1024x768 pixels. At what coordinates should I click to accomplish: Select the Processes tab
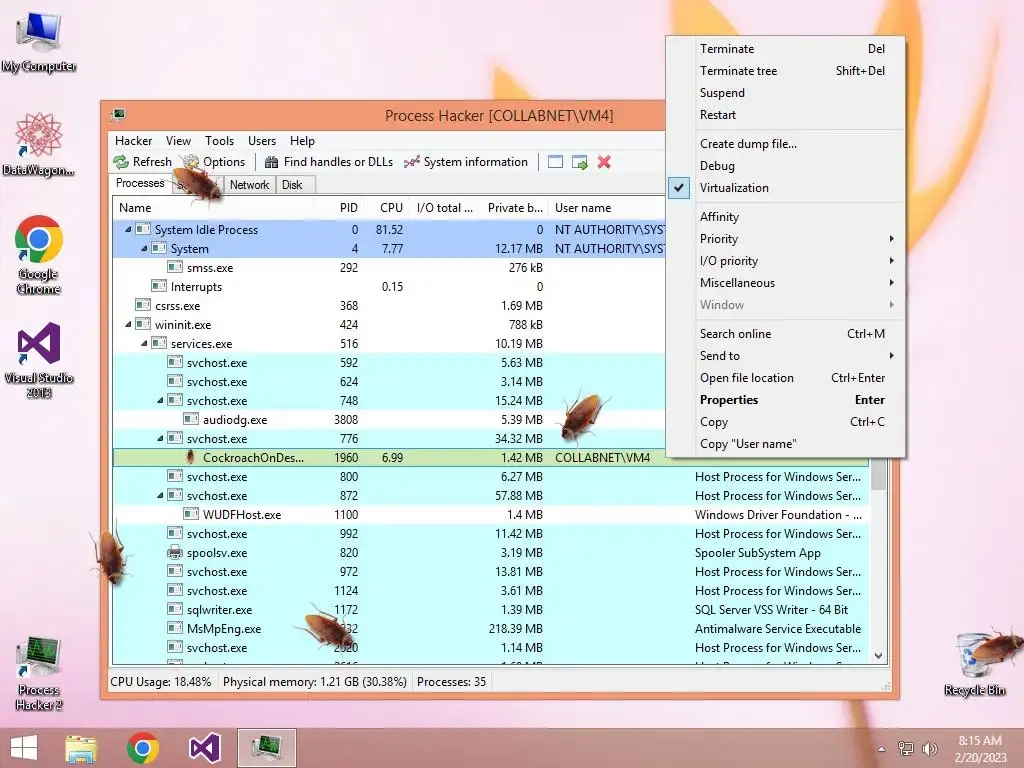coord(140,183)
